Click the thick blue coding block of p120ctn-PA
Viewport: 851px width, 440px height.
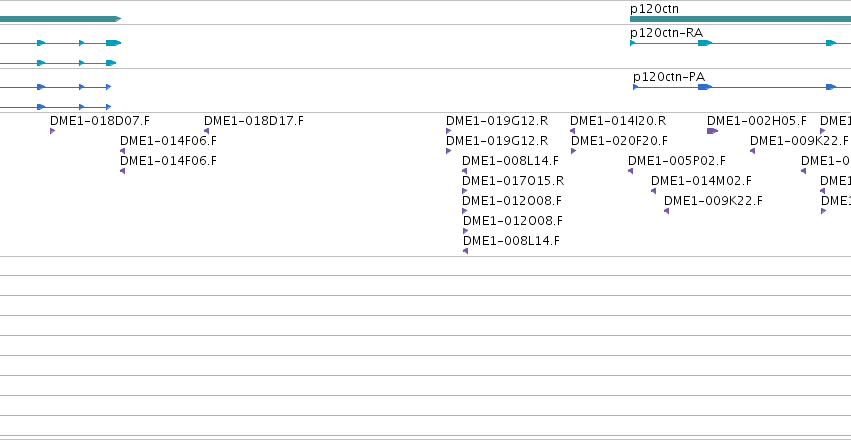[704, 87]
